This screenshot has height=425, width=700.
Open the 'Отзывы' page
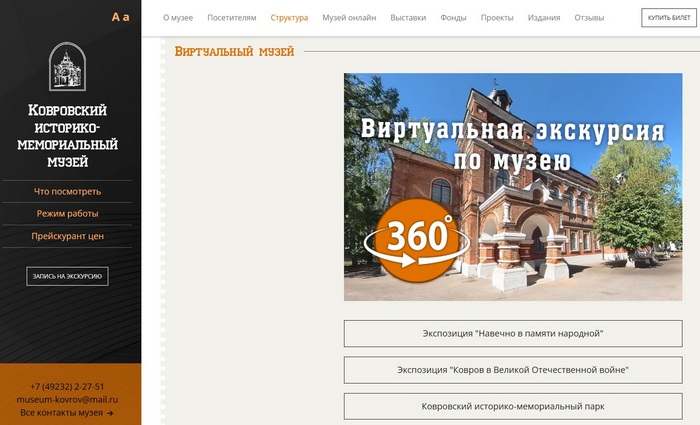(x=589, y=18)
